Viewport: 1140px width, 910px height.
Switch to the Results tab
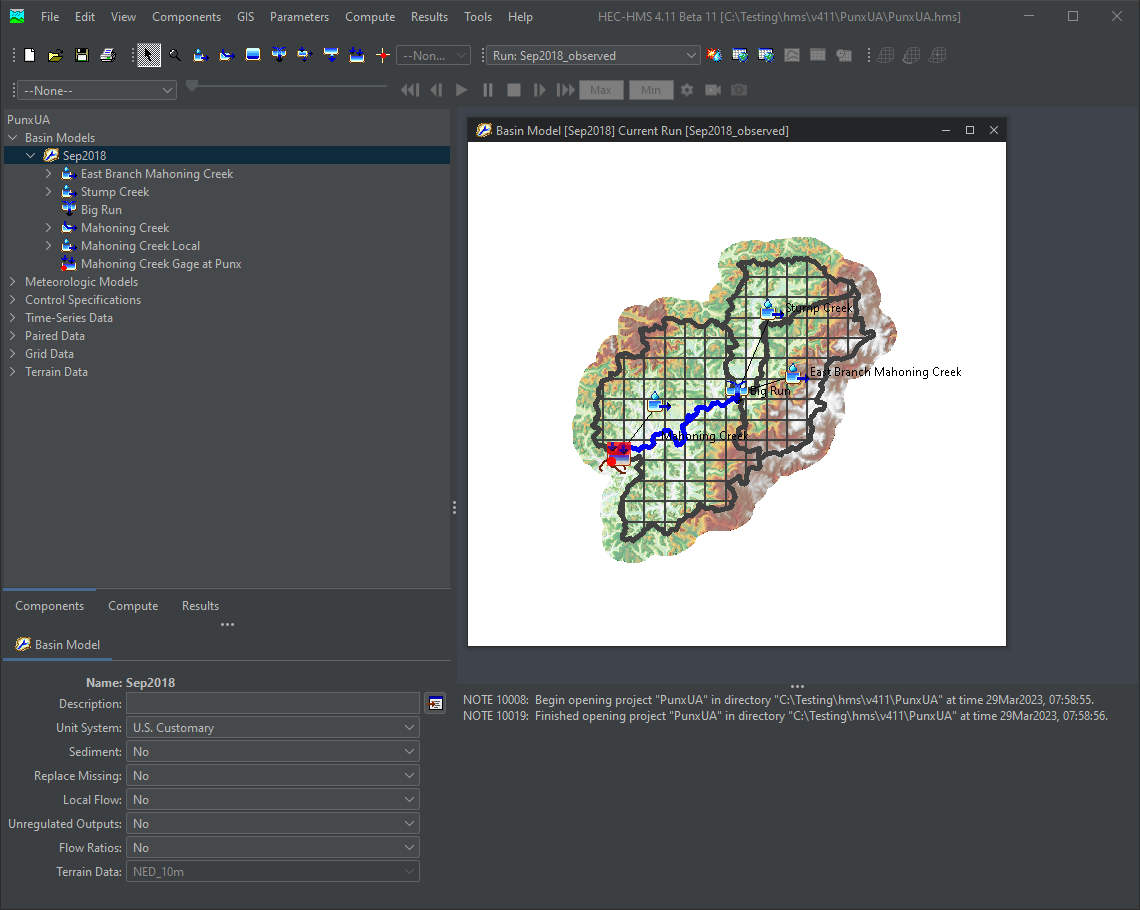pyautogui.click(x=200, y=606)
